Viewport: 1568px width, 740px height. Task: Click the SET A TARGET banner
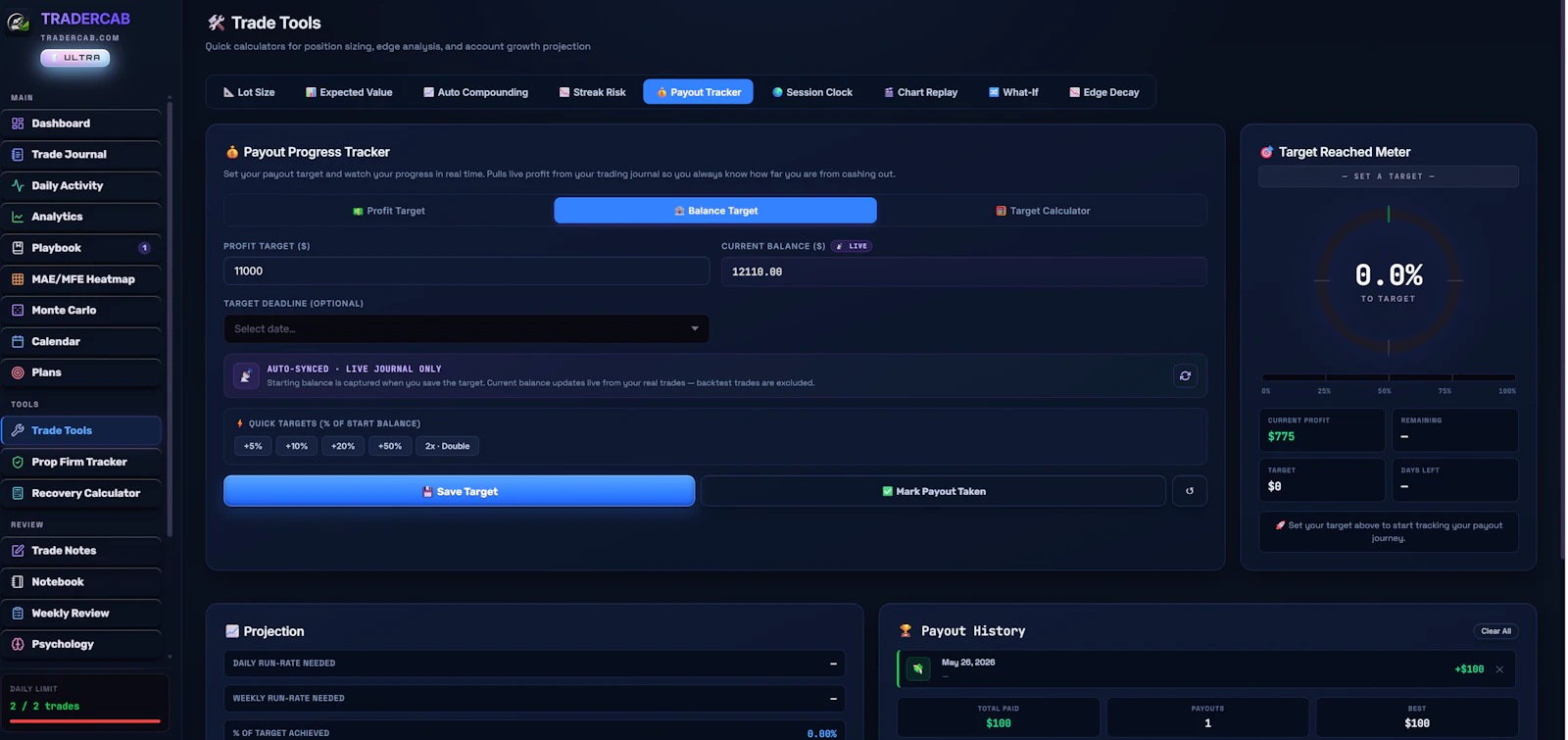point(1389,176)
